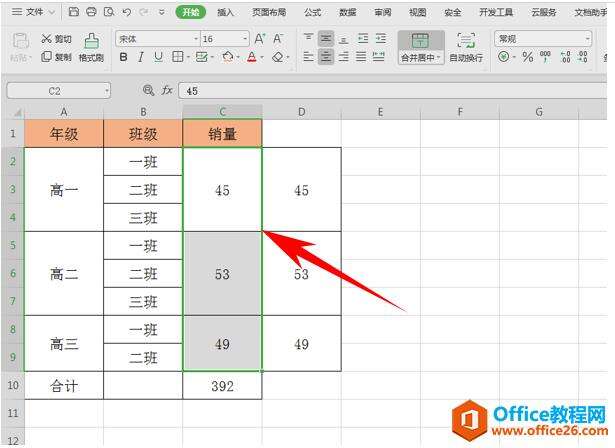The image size is (615, 448).
Task: Toggle center horizontal alignment
Action: pyautogui.click(x=326, y=57)
